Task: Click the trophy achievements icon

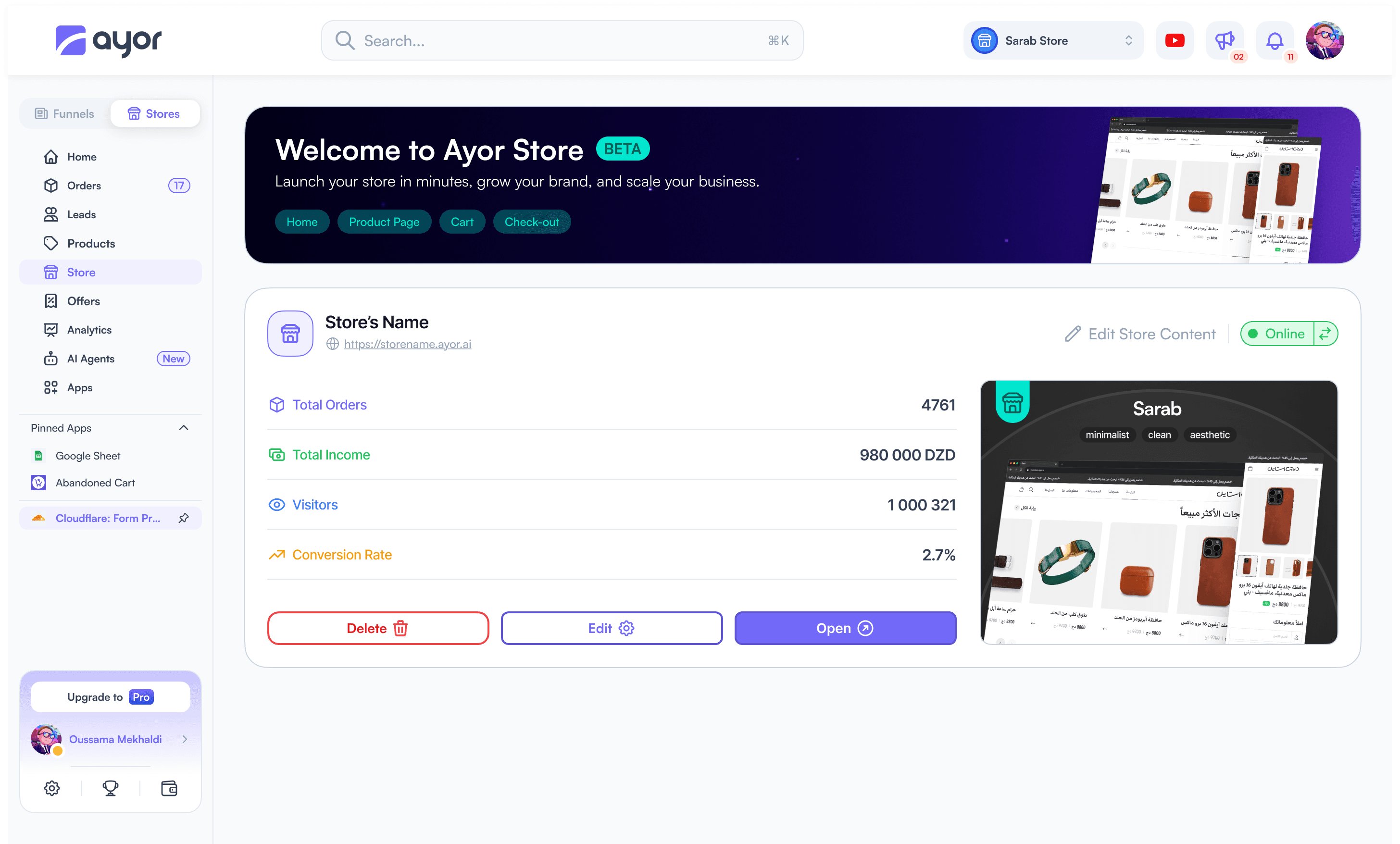Action: (x=110, y=788)
